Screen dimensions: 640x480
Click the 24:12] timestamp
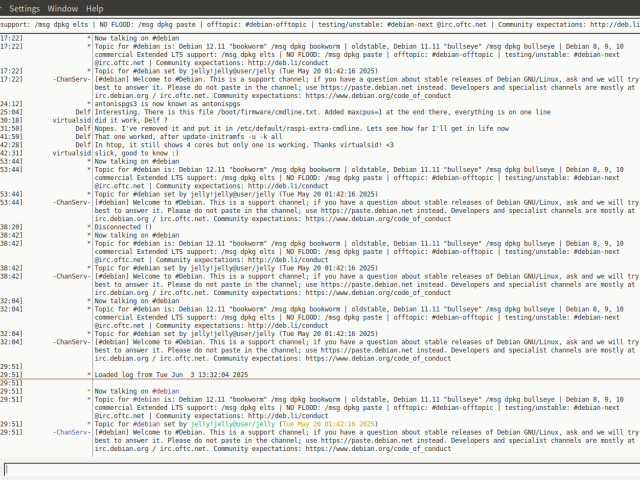coord(11,104)
